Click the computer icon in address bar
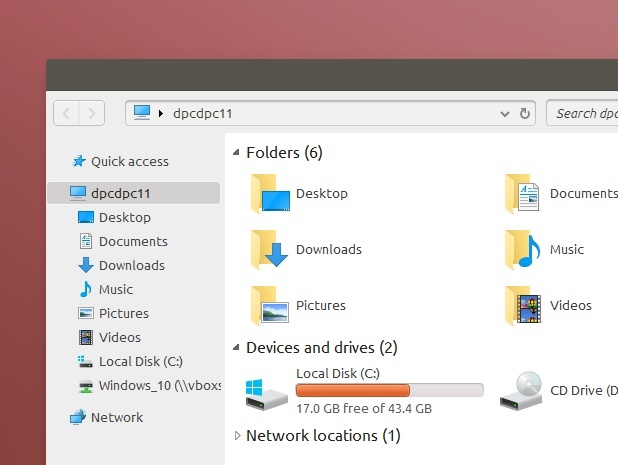 coord(142,113)
